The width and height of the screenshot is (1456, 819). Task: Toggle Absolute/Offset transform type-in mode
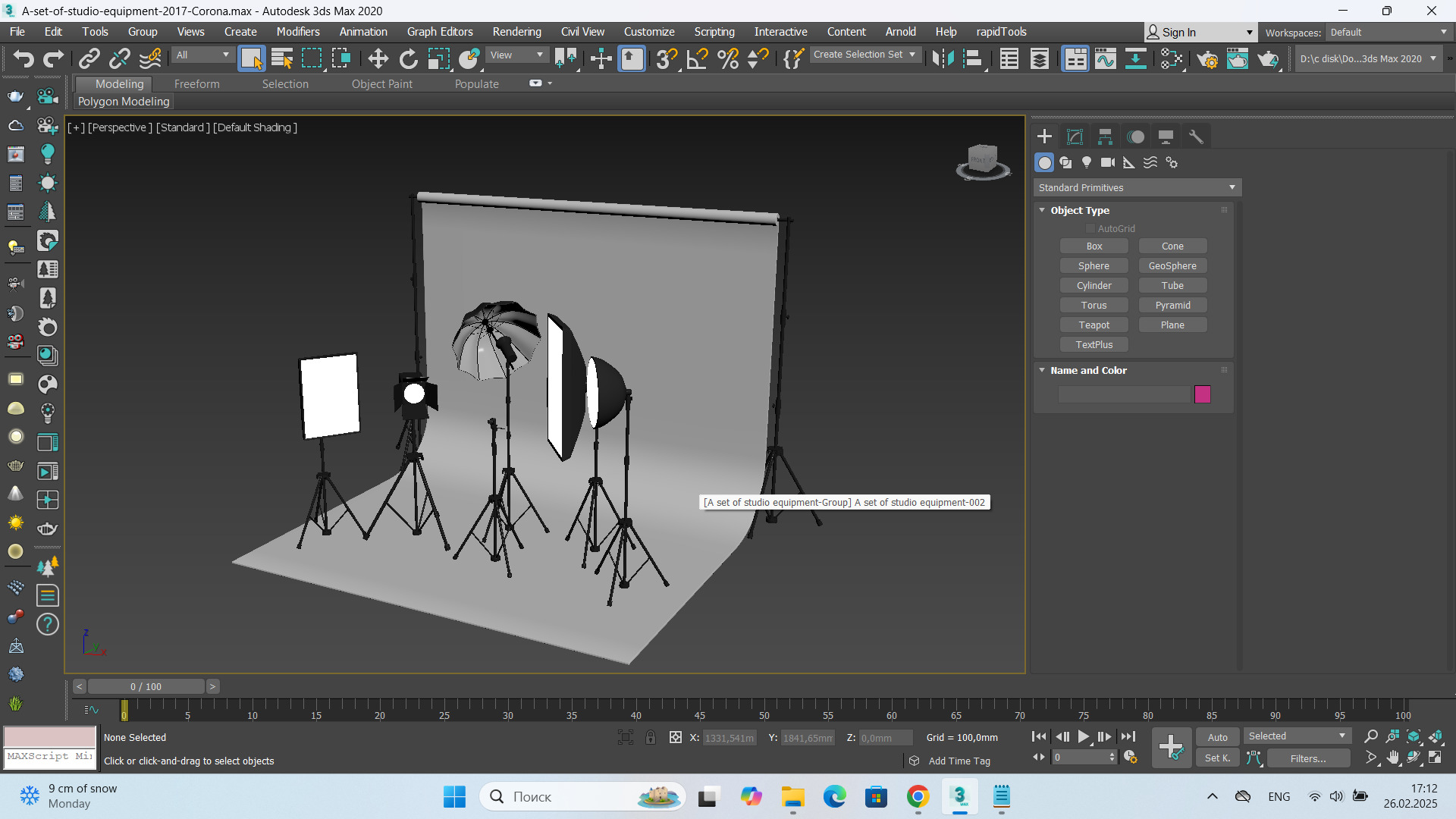click(x=675, y=737)
